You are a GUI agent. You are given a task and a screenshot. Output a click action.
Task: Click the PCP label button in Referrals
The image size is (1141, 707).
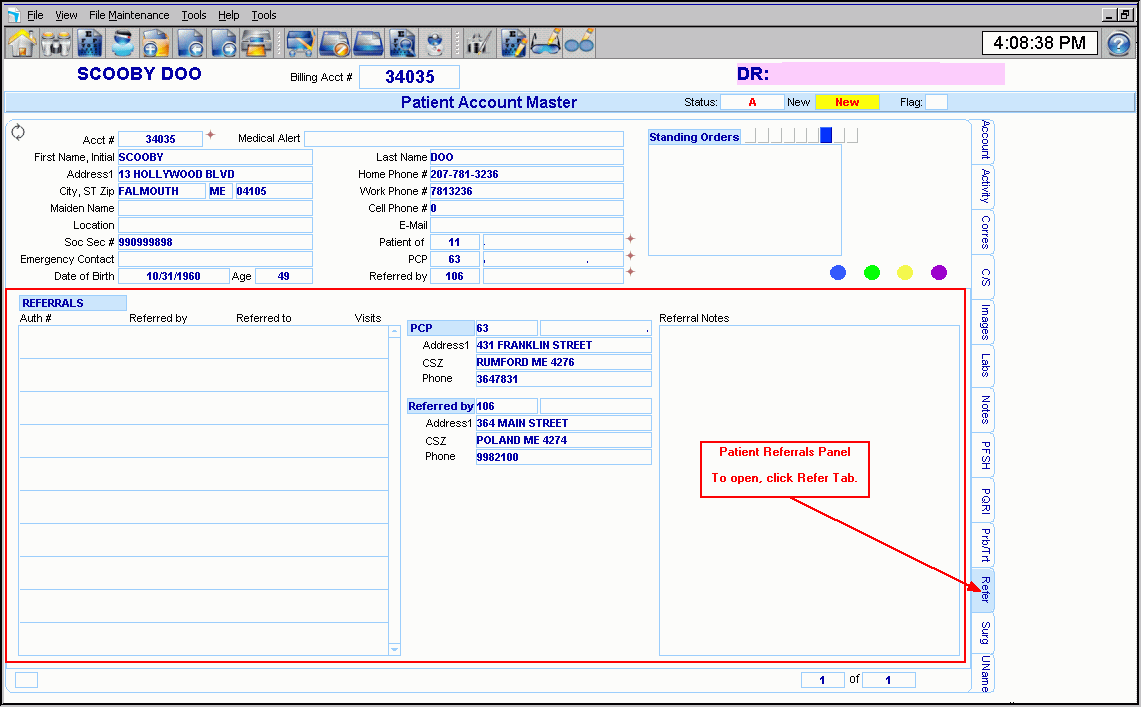click(440, 328)
